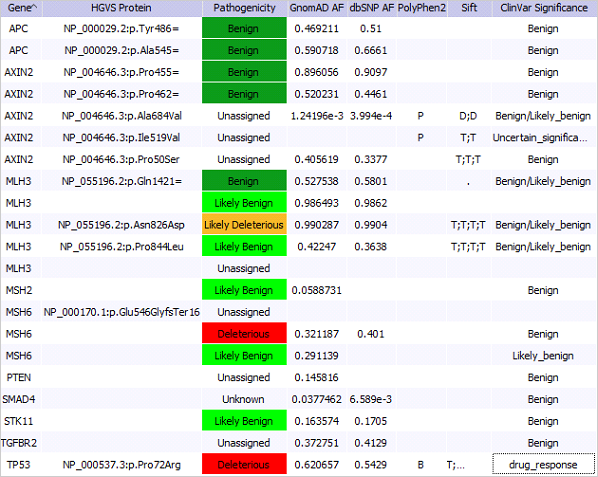Select the TGFBR2 gene cell
Image resolution: width=598 pixels, height=477 pixels.
pos(19,443)
